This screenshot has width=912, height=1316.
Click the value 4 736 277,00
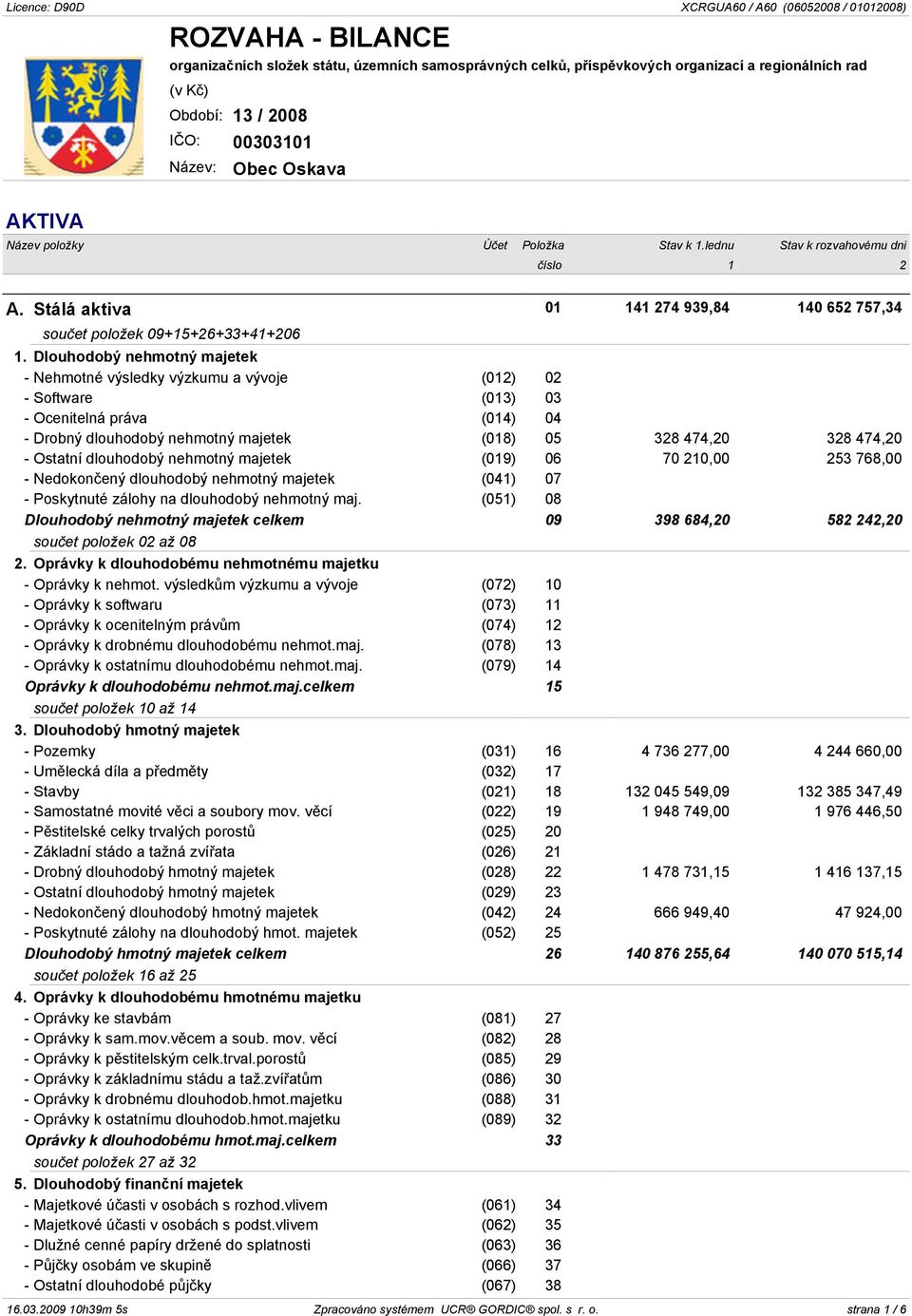685,752
